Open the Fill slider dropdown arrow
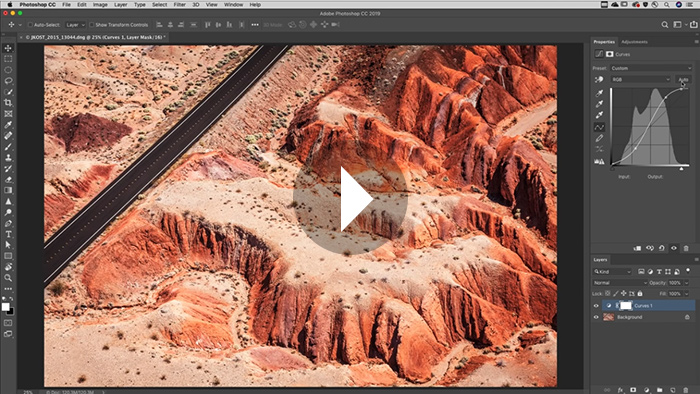This screenshot has width=700, height=394. (x=687, y=294)
